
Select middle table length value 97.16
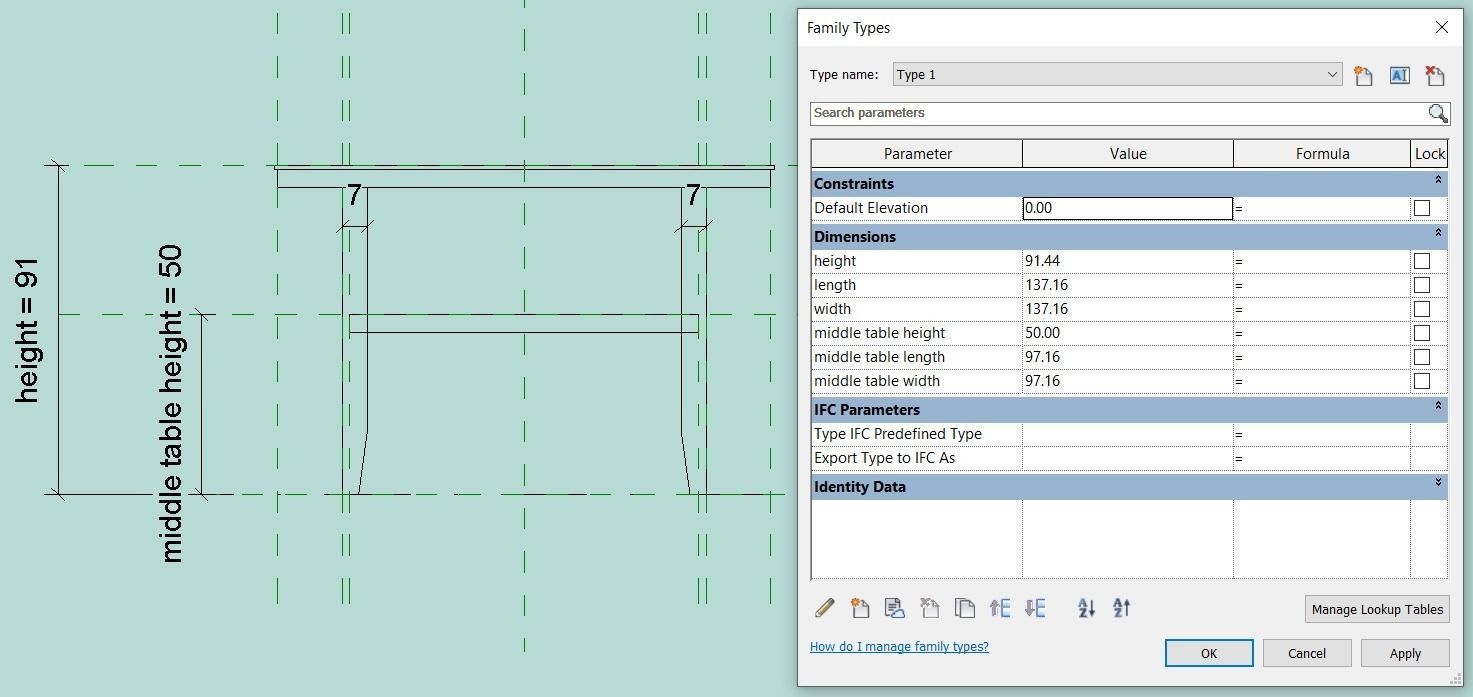[1128, 357]
